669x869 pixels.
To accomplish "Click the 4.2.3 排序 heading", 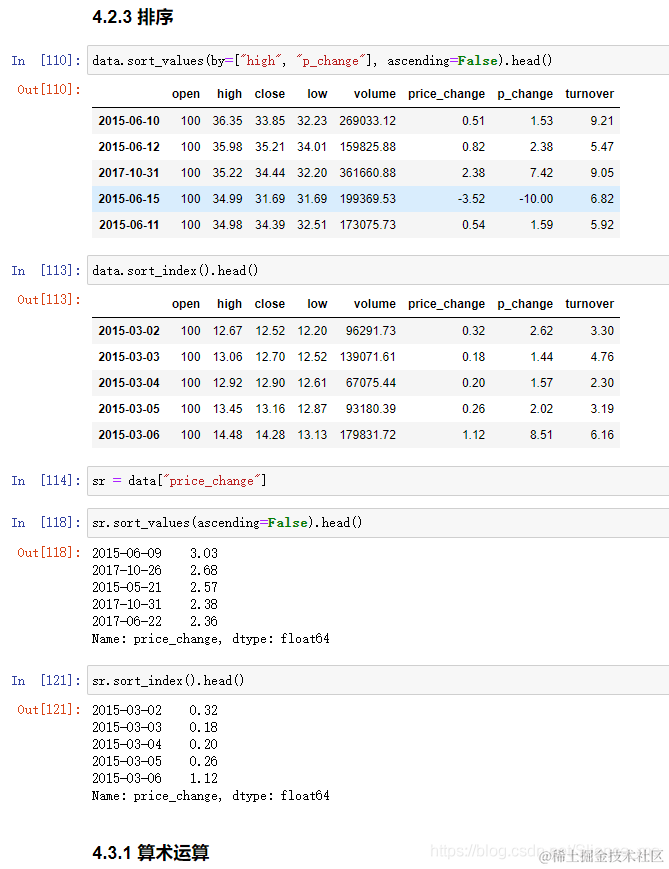I will (x=133, y=17).
